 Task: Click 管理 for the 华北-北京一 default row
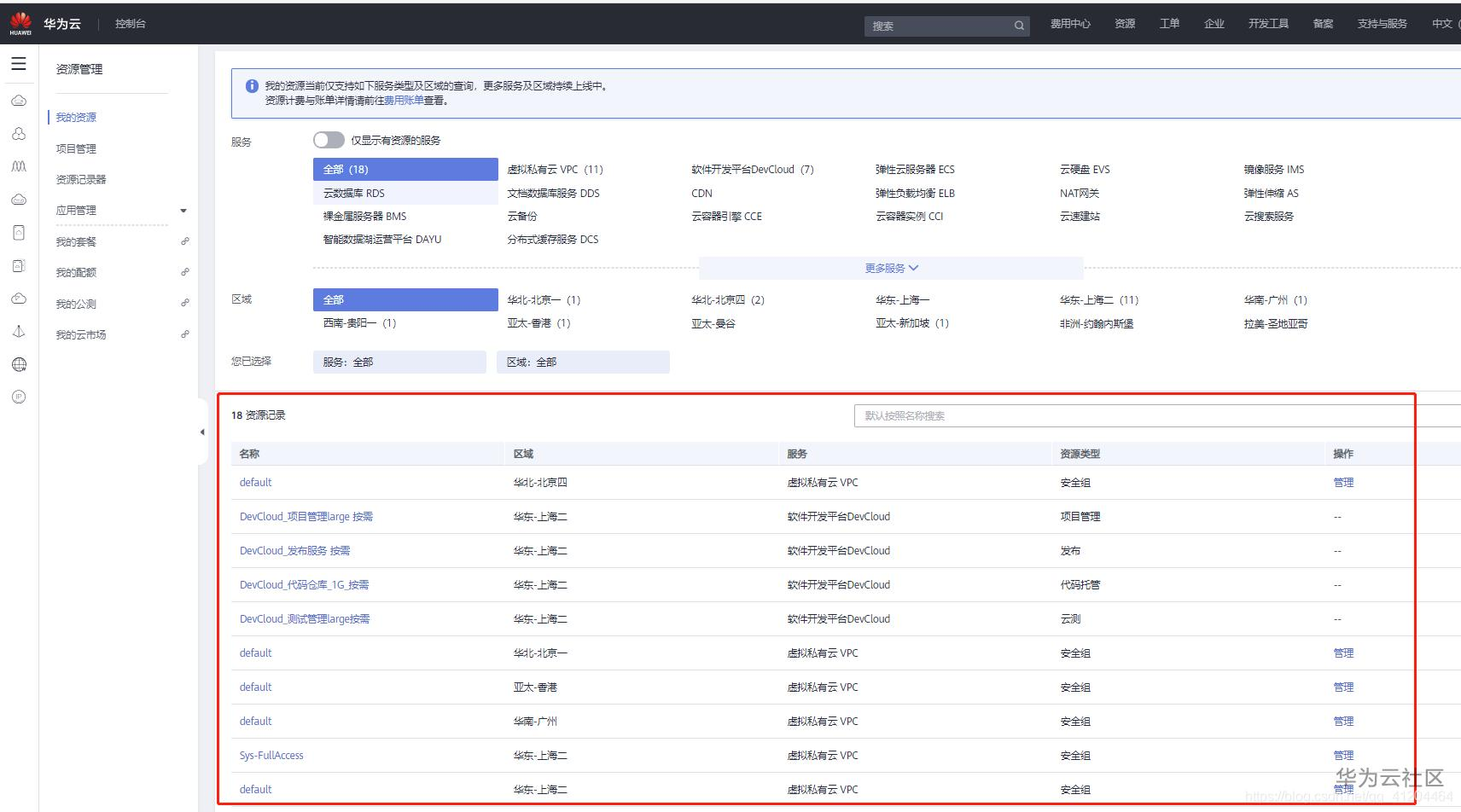click(x=1343, y=653)
